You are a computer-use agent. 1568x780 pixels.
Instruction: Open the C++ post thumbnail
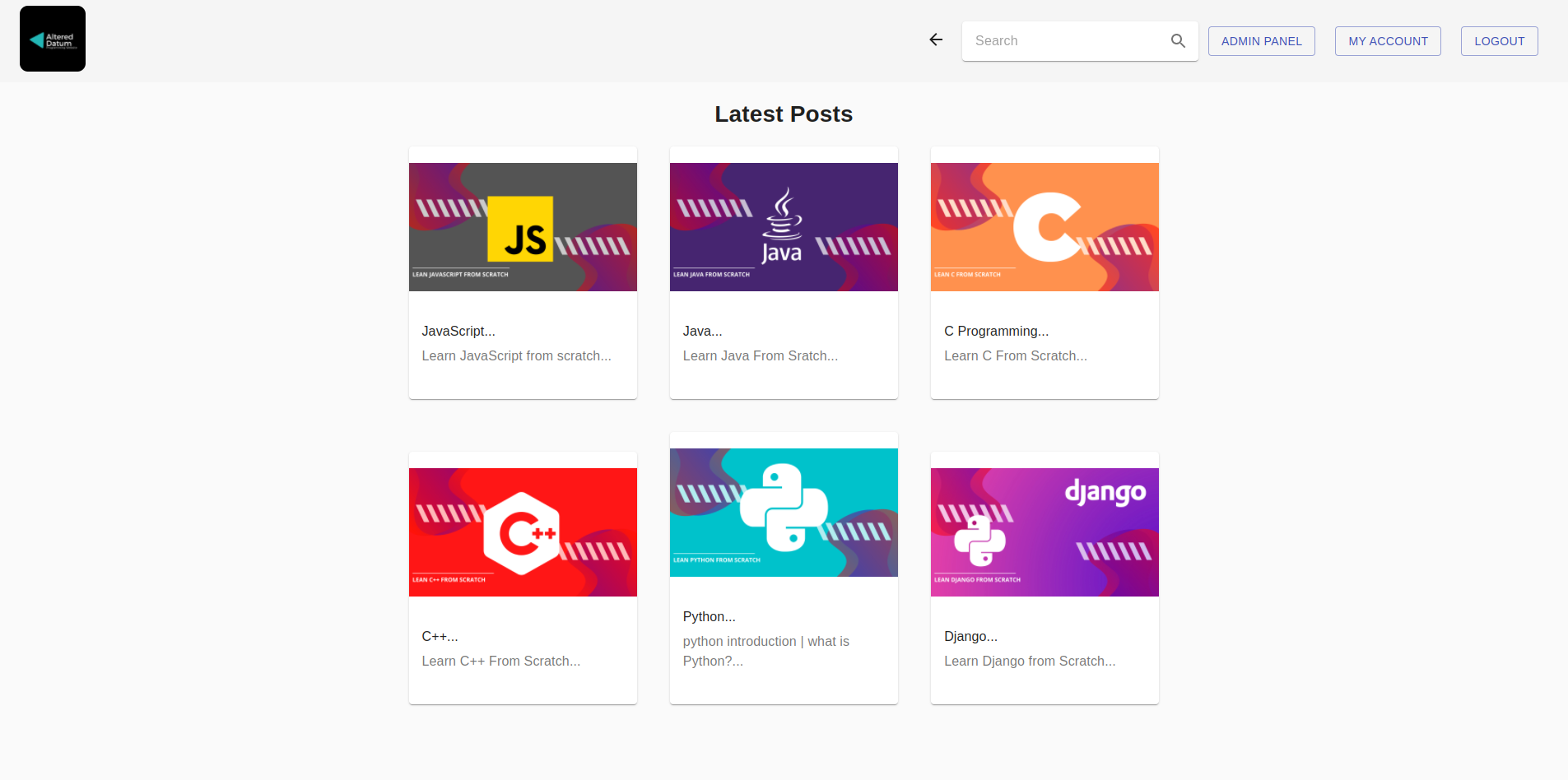523,532
